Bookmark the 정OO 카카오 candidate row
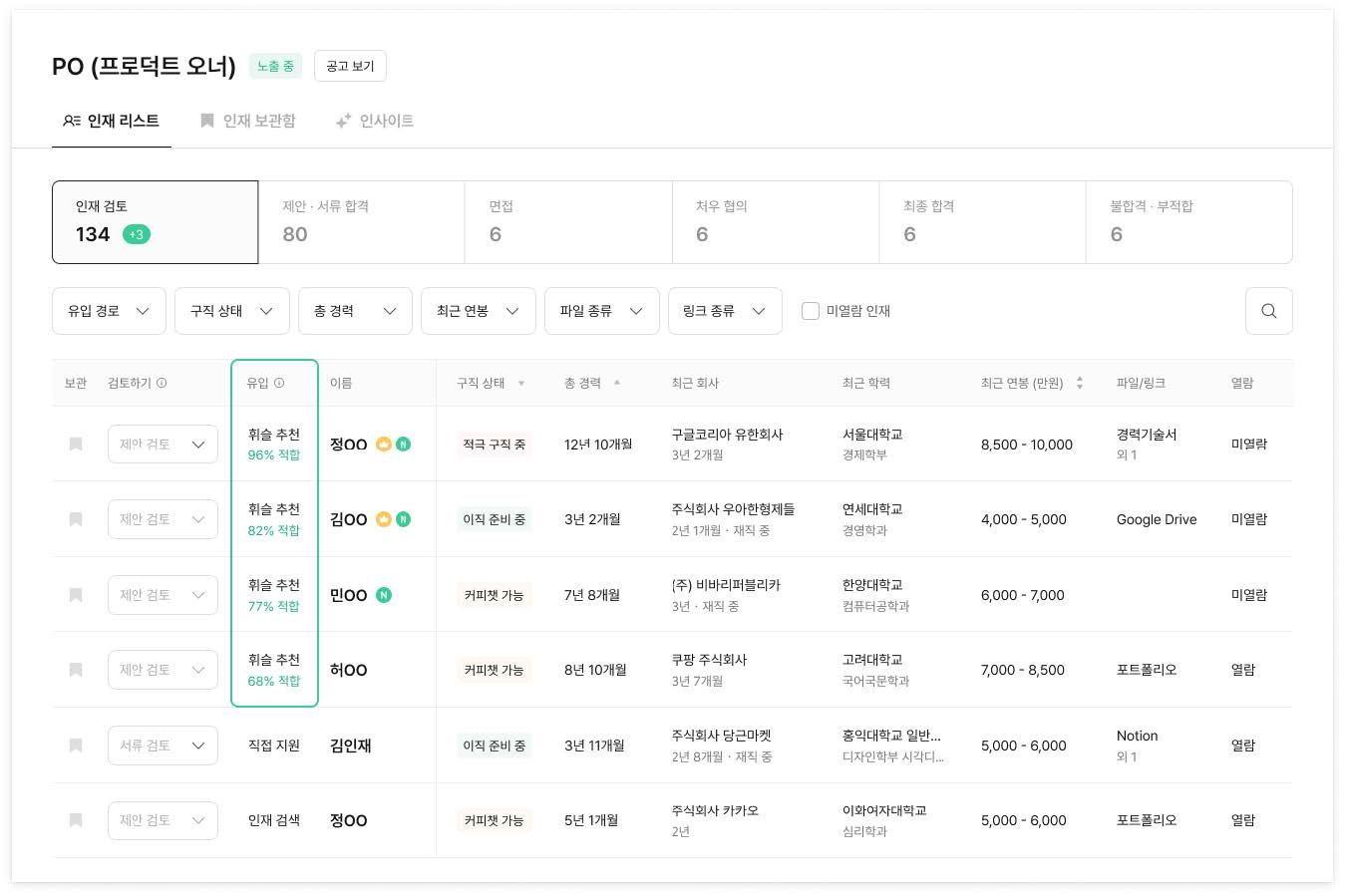 pyautogui.click(x=76, y=820)
